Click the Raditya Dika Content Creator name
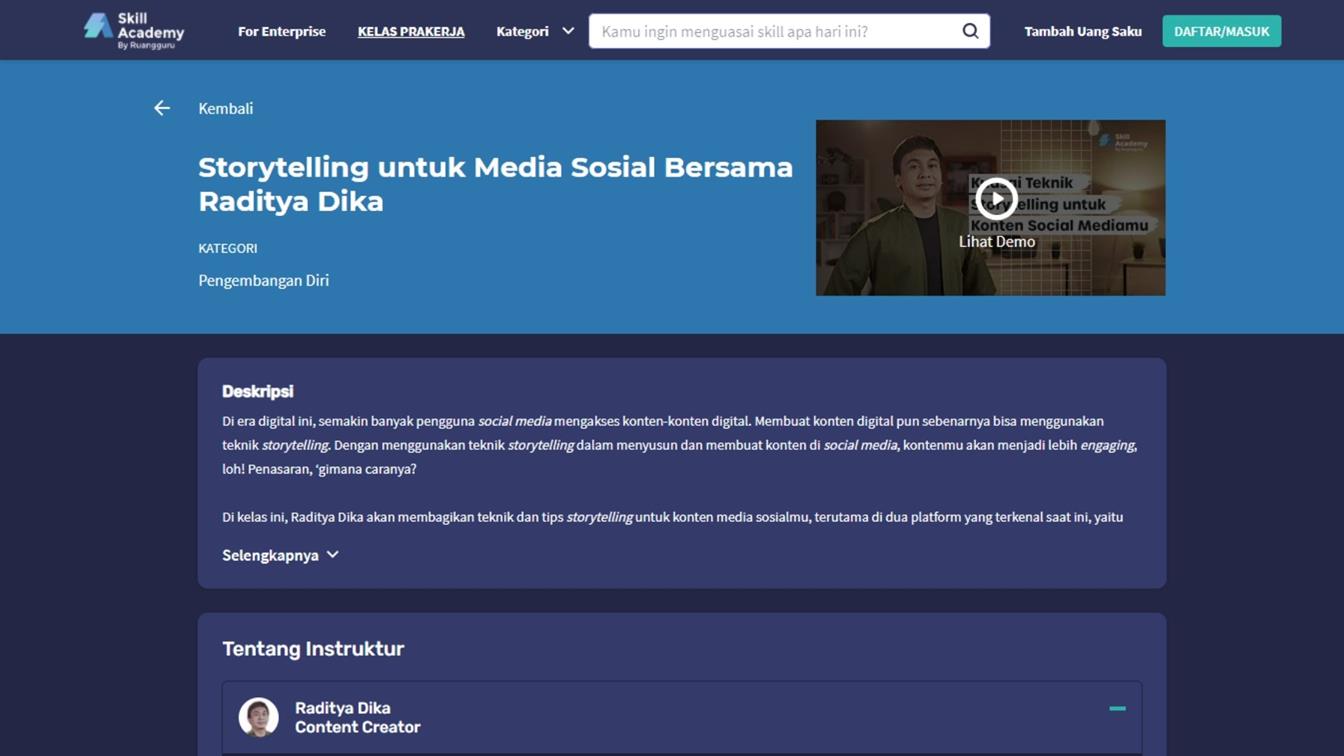 [x=357, y=717]
